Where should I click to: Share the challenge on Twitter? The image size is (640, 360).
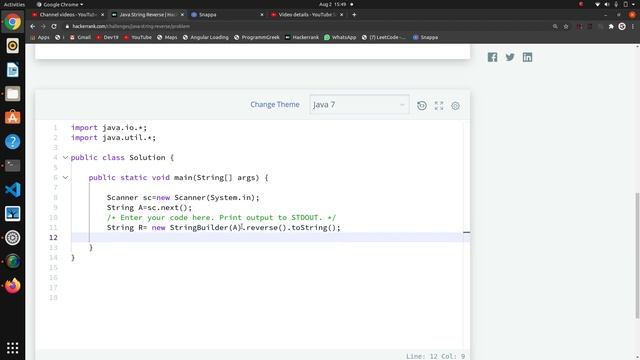pos(510,57)
